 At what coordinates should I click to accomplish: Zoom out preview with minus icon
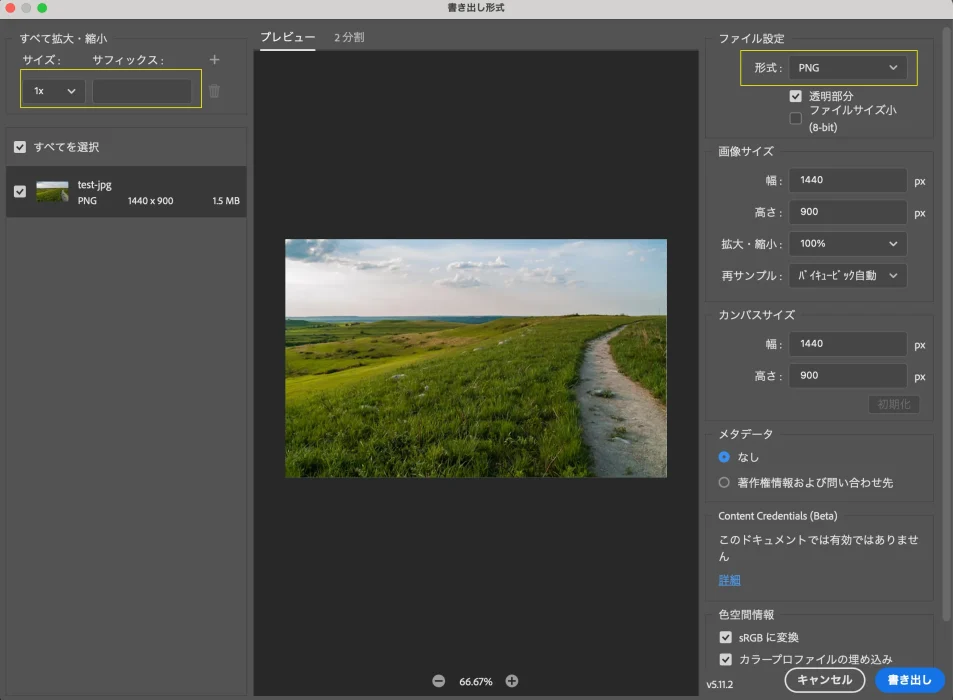coord(438,681)
